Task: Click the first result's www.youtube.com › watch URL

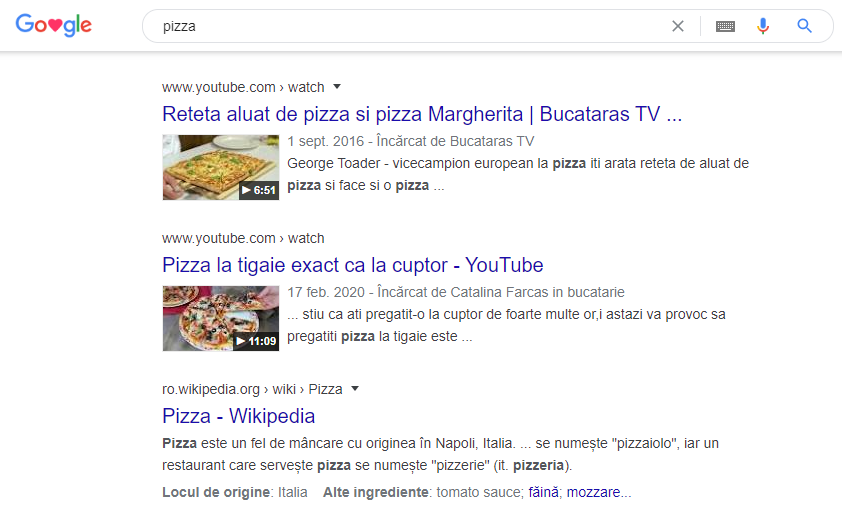Action: (x=243, y=87)
